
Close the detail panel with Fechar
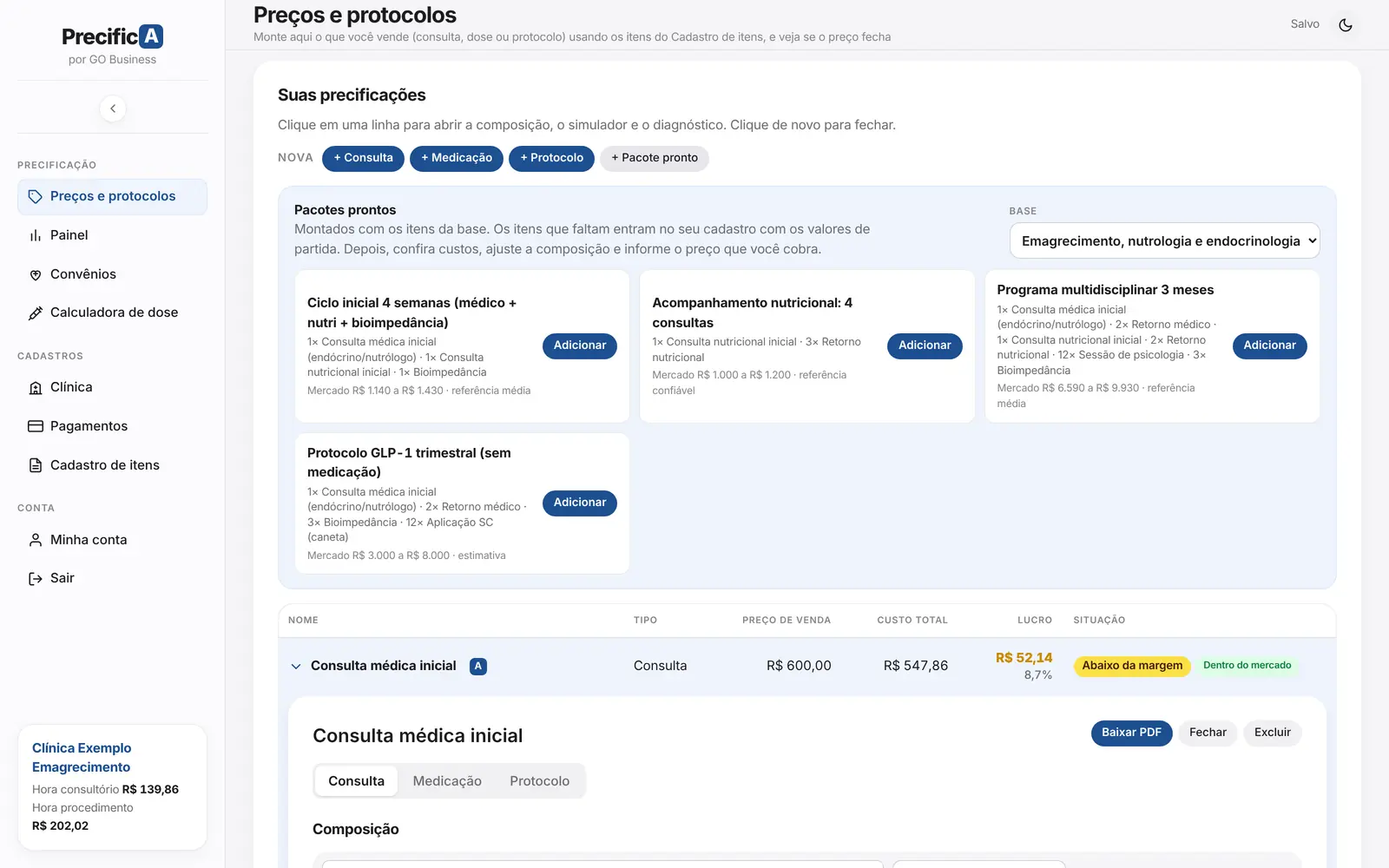[1208, 733]
